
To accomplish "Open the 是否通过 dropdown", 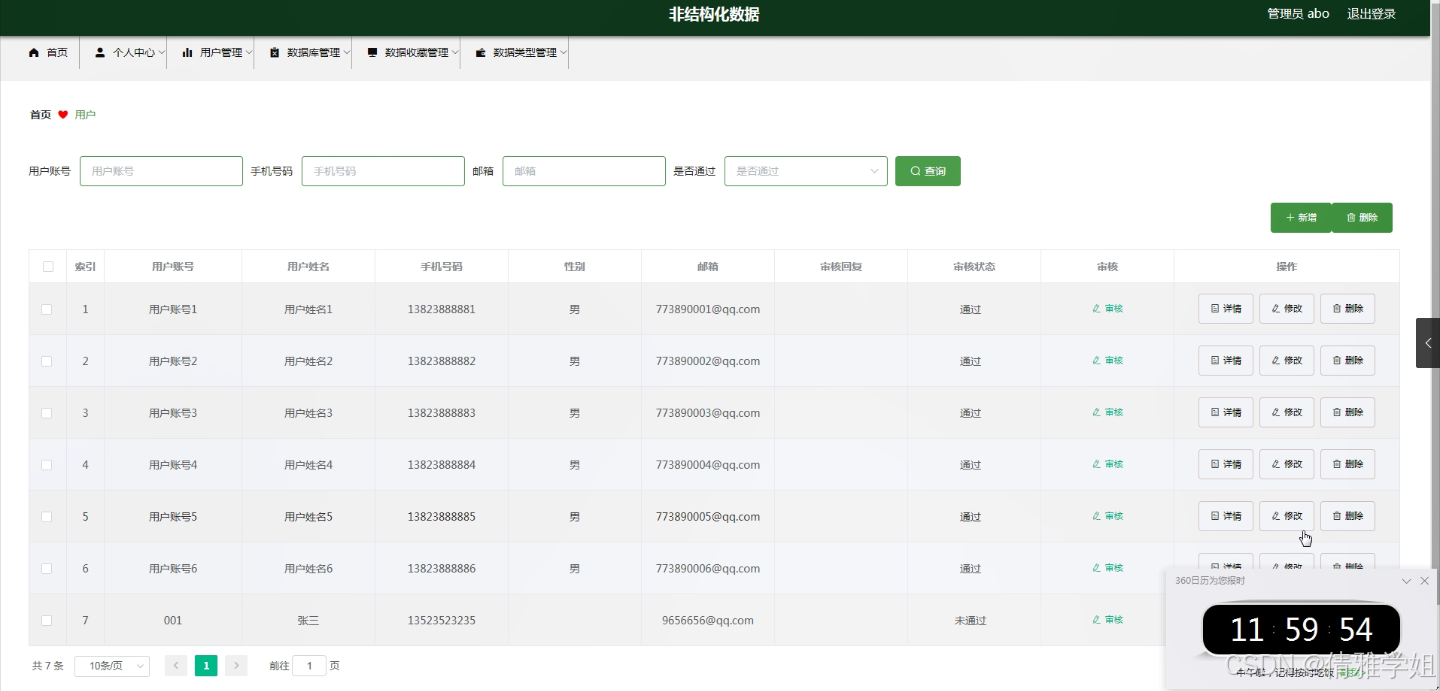I will (806, 171).
